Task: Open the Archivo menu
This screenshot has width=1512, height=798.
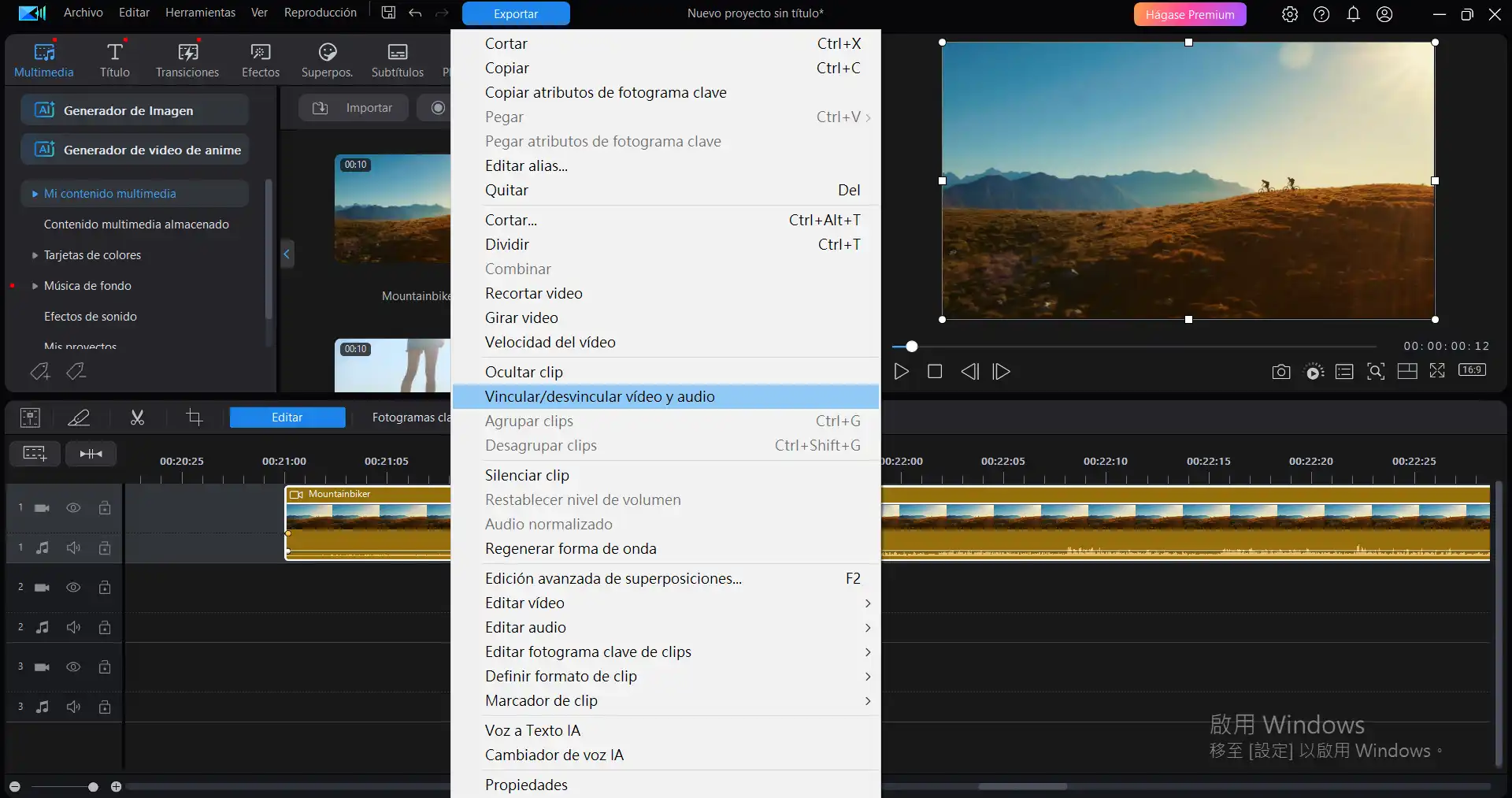Action: point(83,13)
